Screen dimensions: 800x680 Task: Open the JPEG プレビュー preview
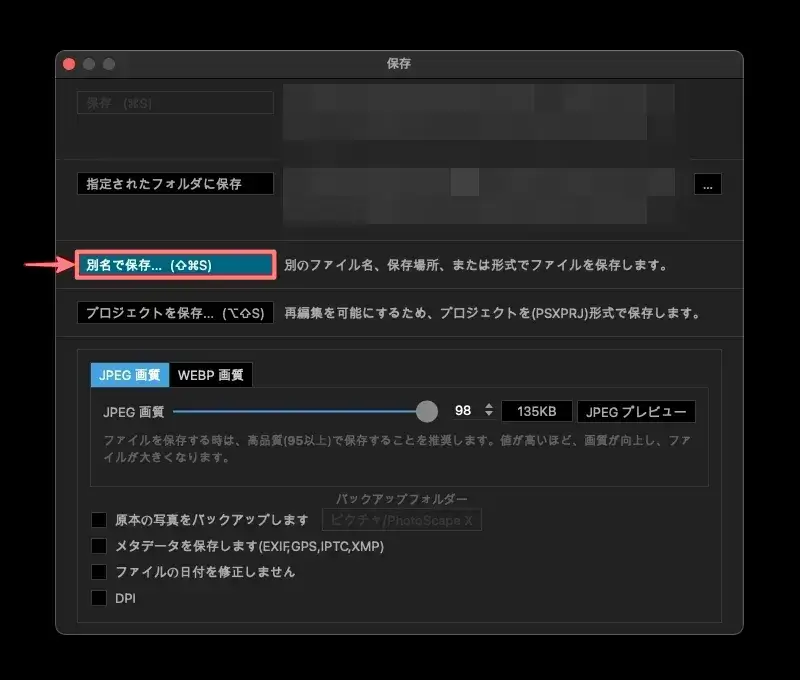coord(636,411)
